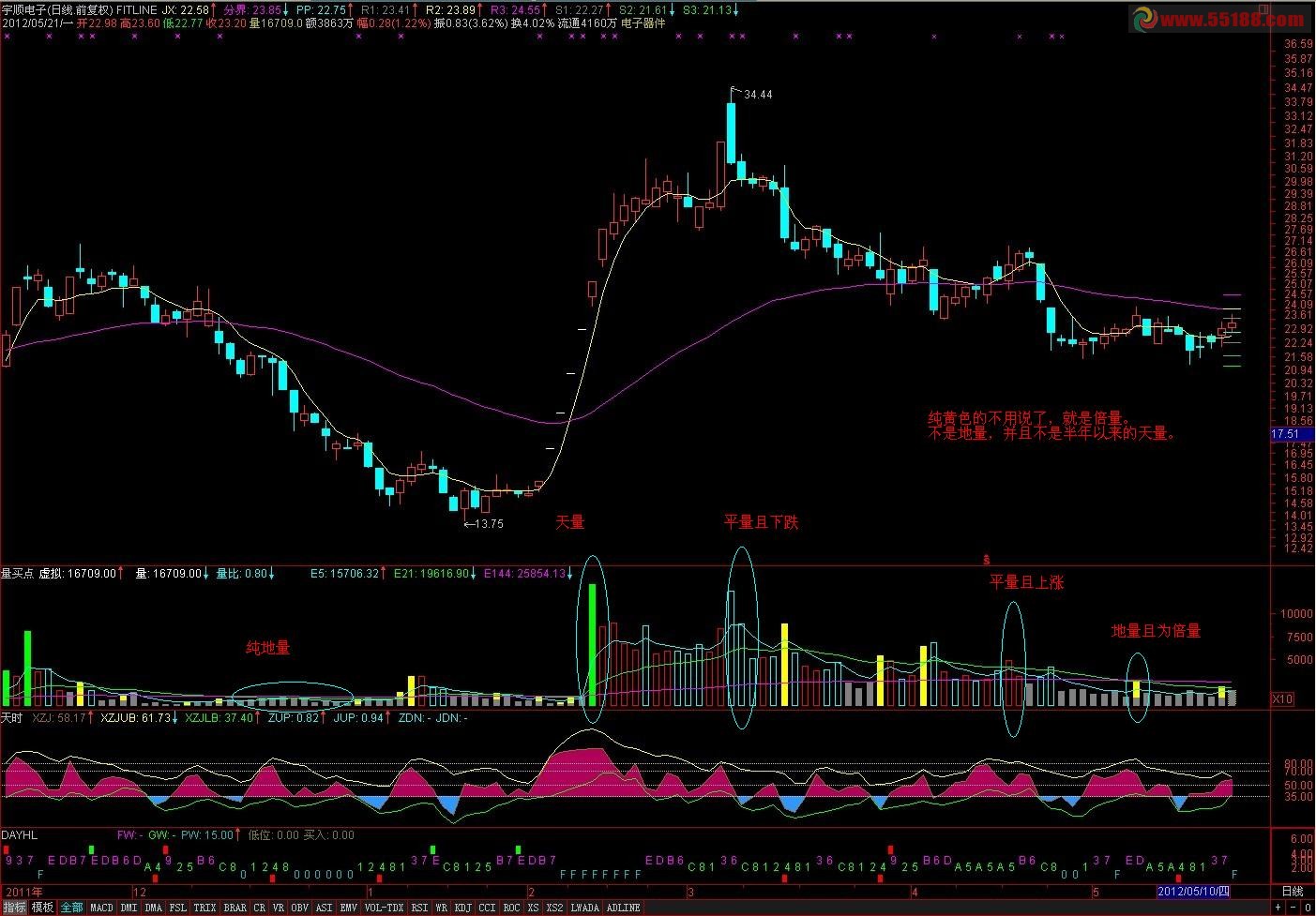Click the 10000 volume axis label
This screenshot has height=916, width=1316.
point(1298,614)
